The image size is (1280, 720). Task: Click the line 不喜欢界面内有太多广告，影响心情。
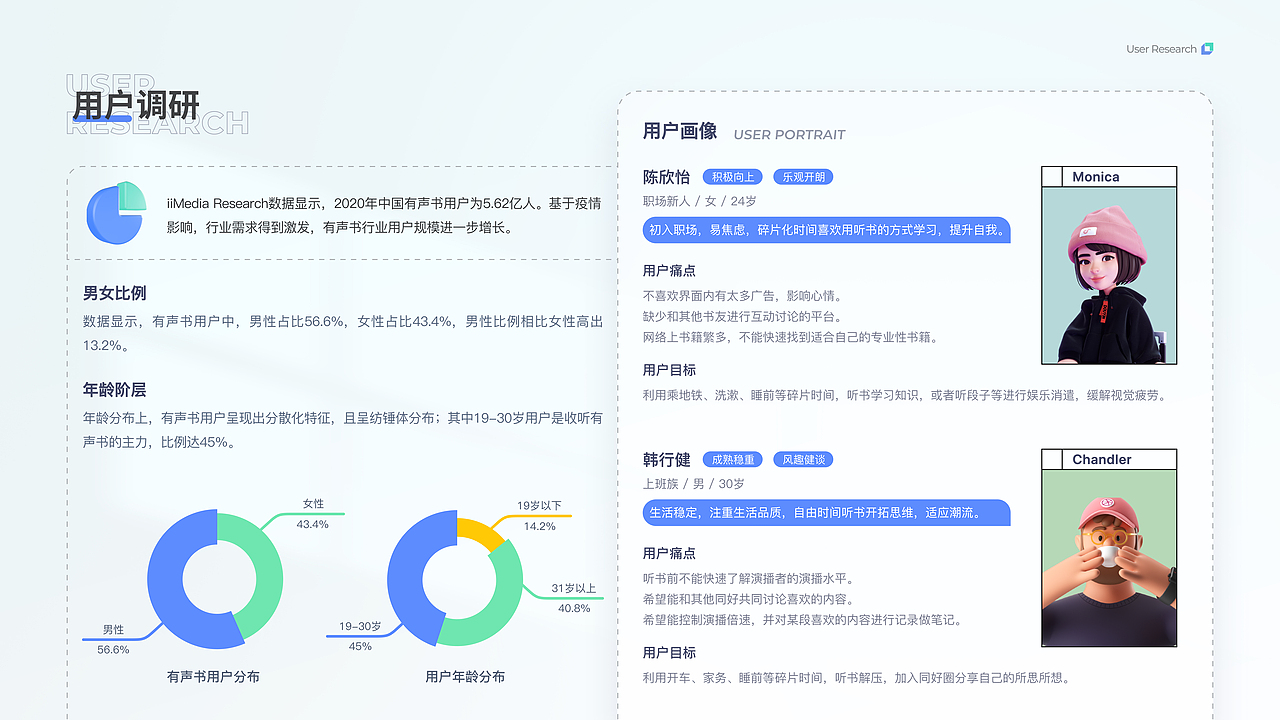(745, 296)
